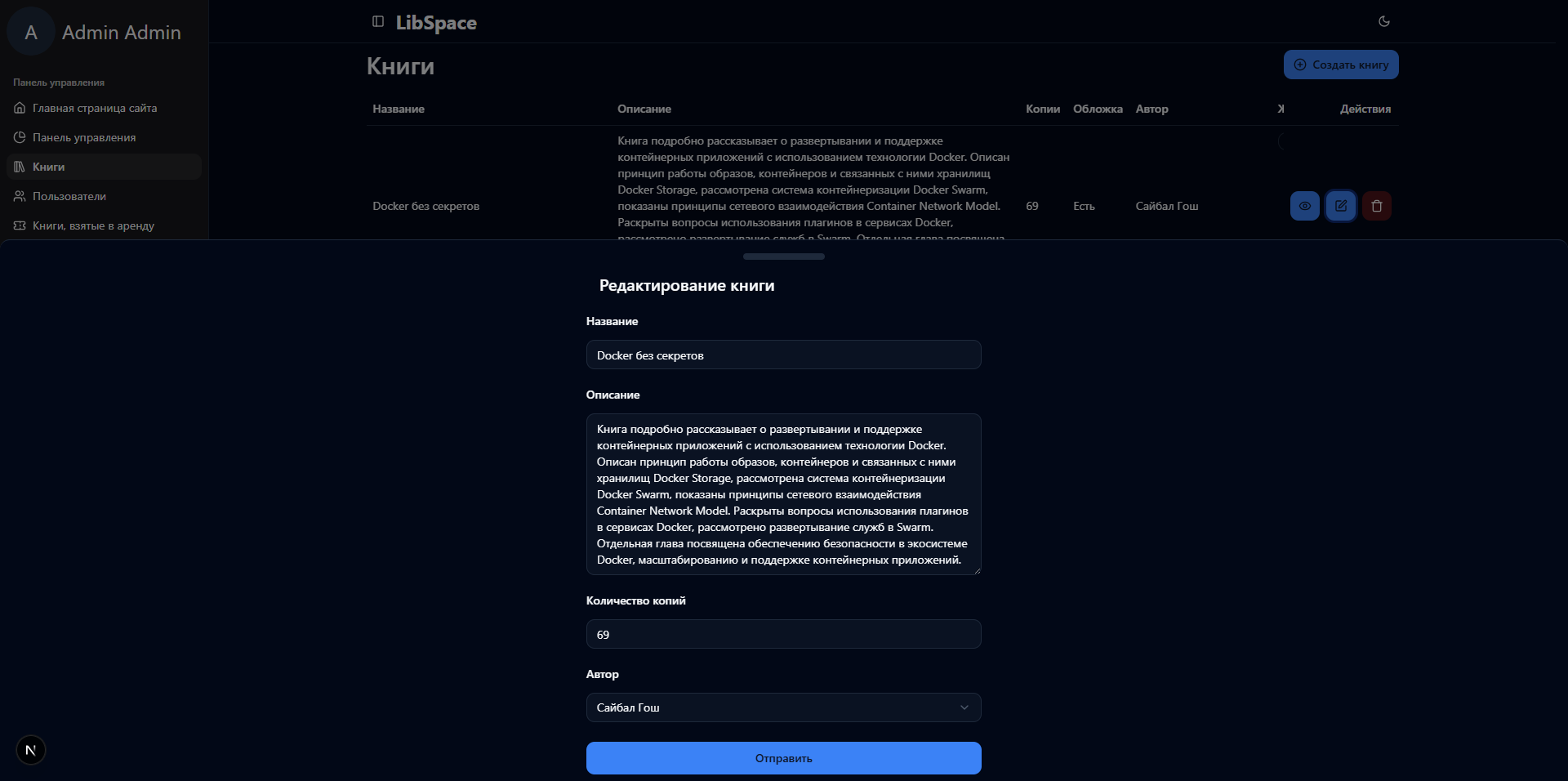
Task: Open Пользователи section in sidebar
Action: point(69,196)
